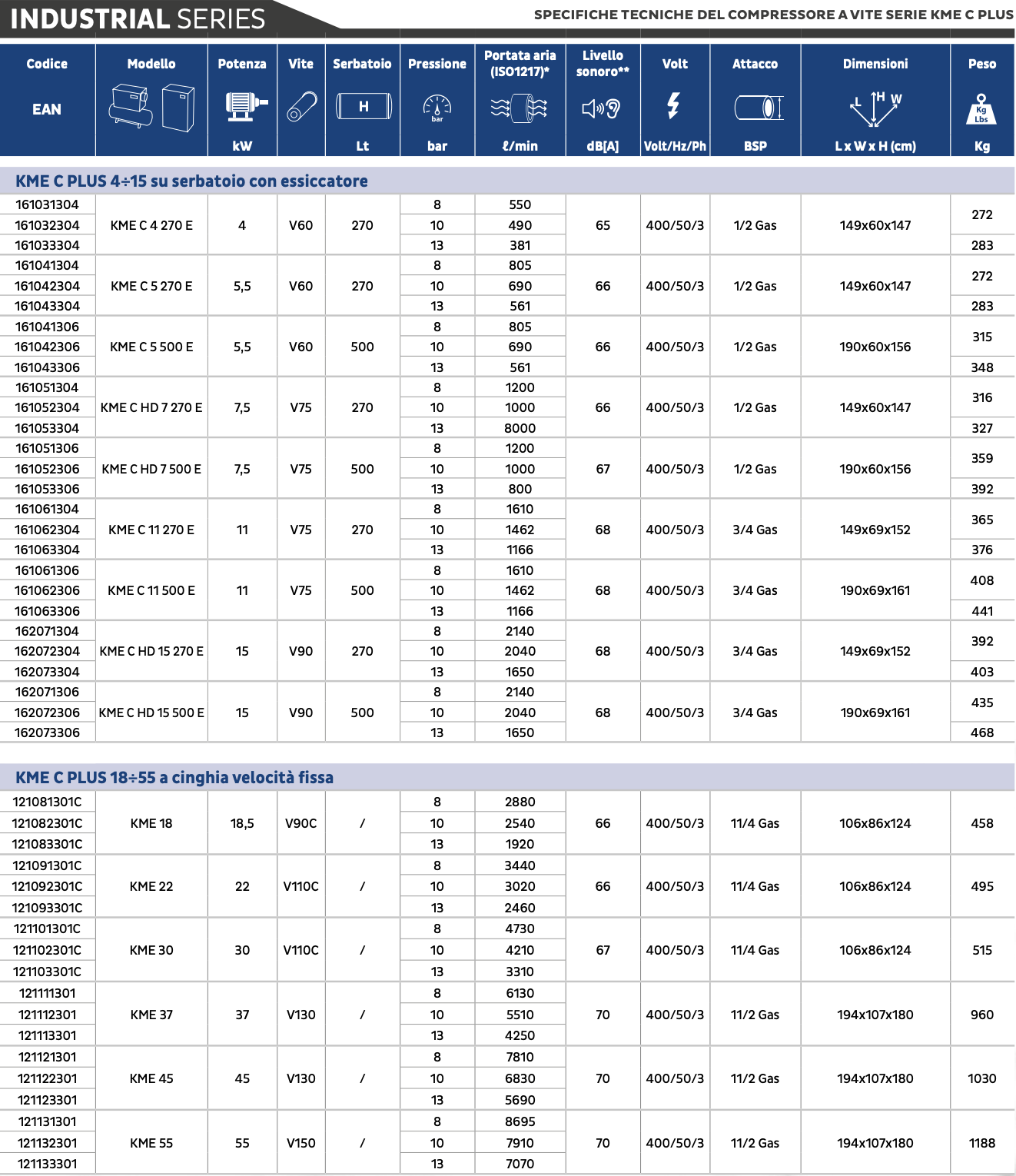This screenshot has height=1176, width=1016.
Task: Click the lightning bolt Volt icon
Action: (x=674, y=106)
